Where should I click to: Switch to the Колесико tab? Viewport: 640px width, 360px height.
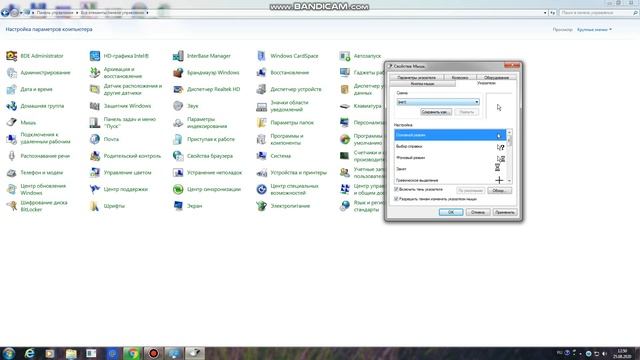(x=460, y=77)
